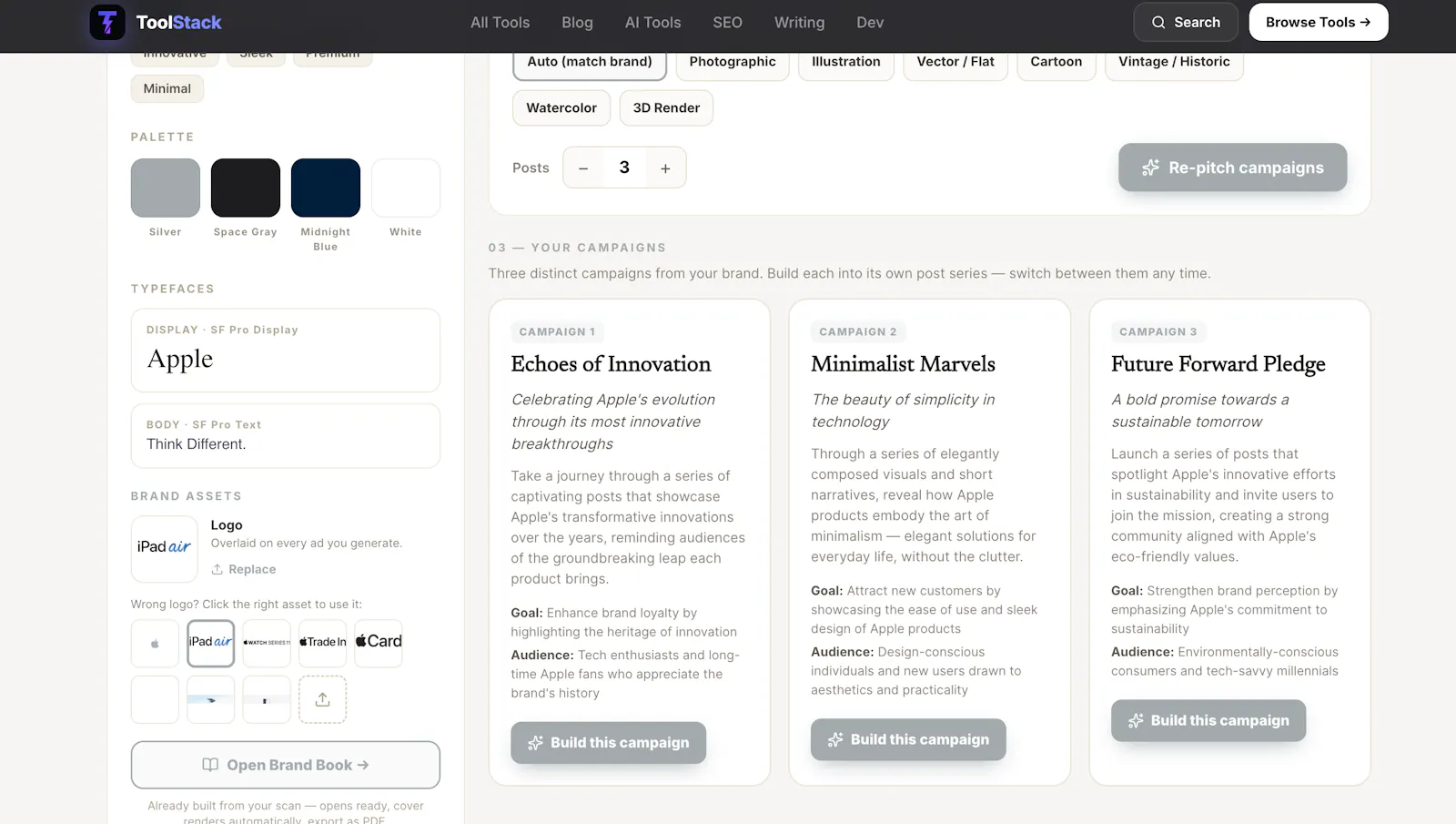This screenshot has height=824, width=1456.
Task: Select the gray Apple logo asset
Action: pyautogui.click(x=155, y=643)
